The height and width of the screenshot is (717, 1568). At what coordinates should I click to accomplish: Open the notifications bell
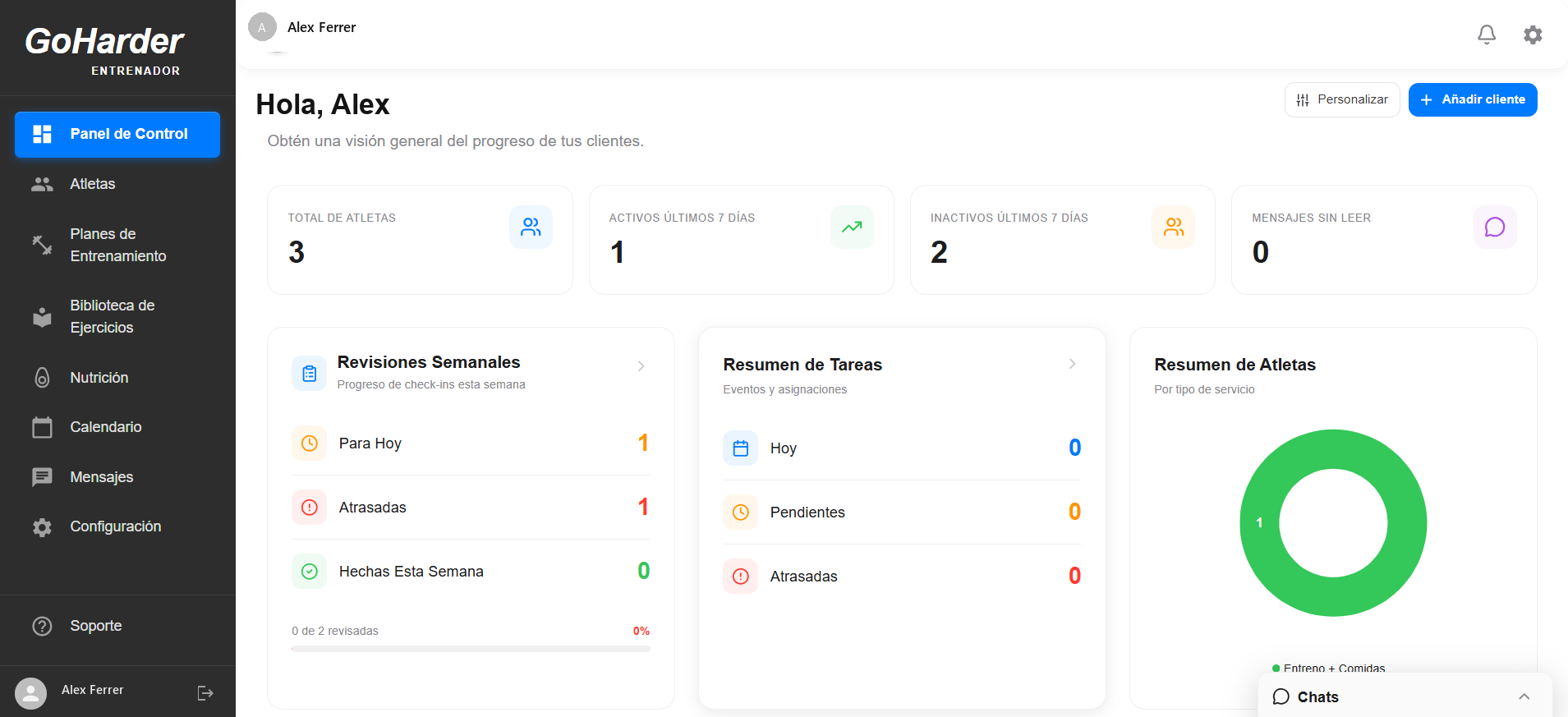[1487, 34]
